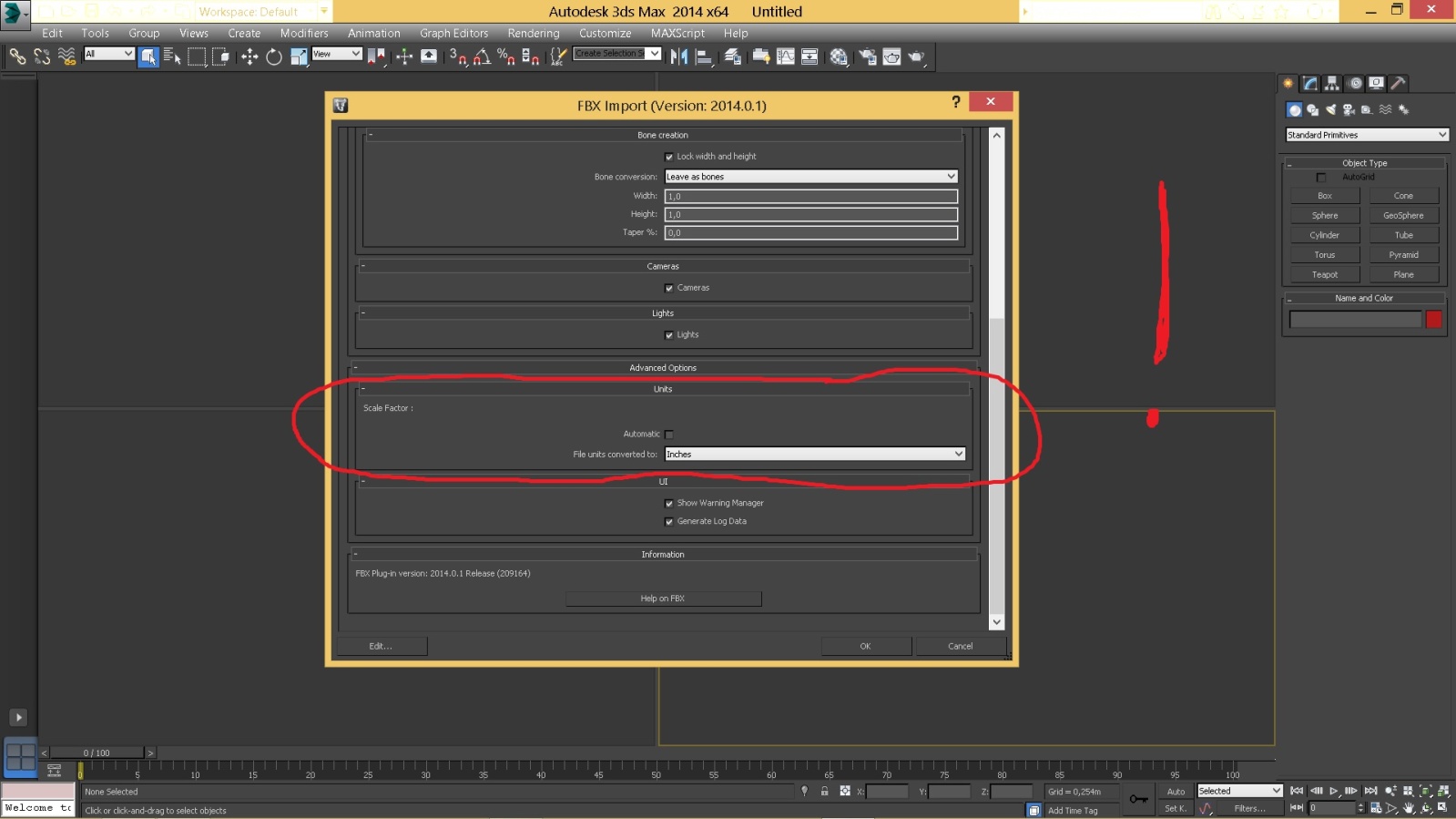The image size is (1456, 819).
Task: Open the Bone conversion dropdown
Action: [x=810, y=177]
